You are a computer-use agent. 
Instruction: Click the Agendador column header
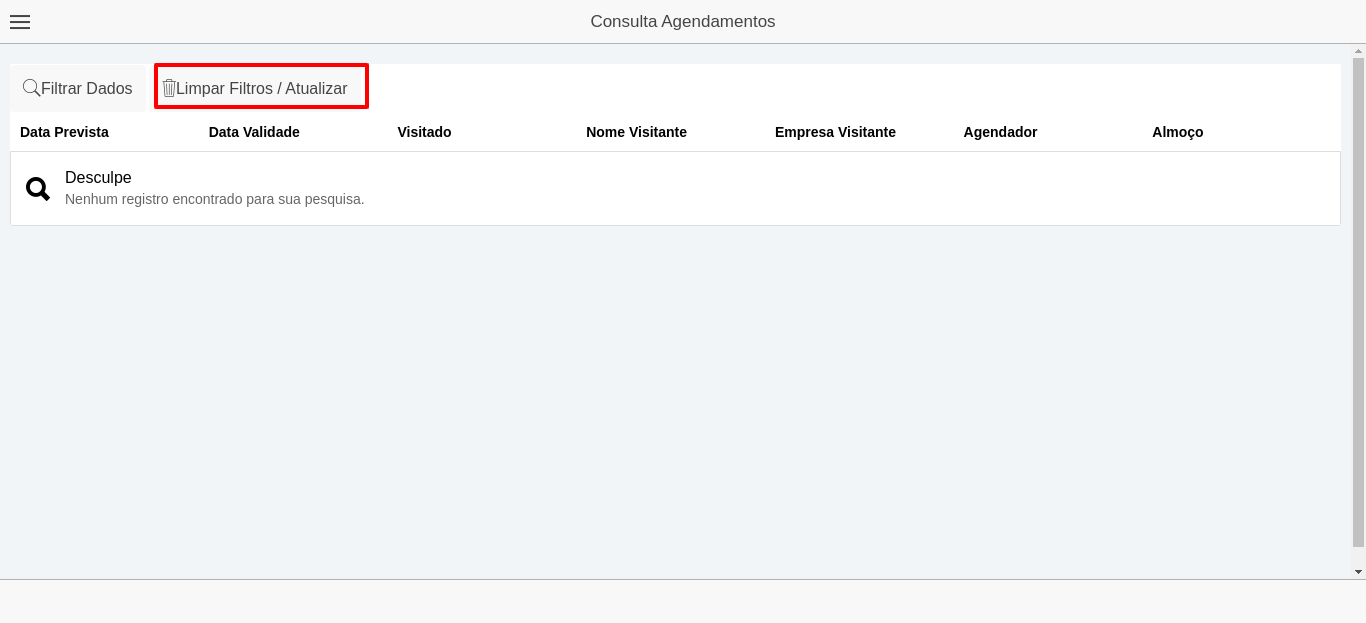tap(1000, 132)
